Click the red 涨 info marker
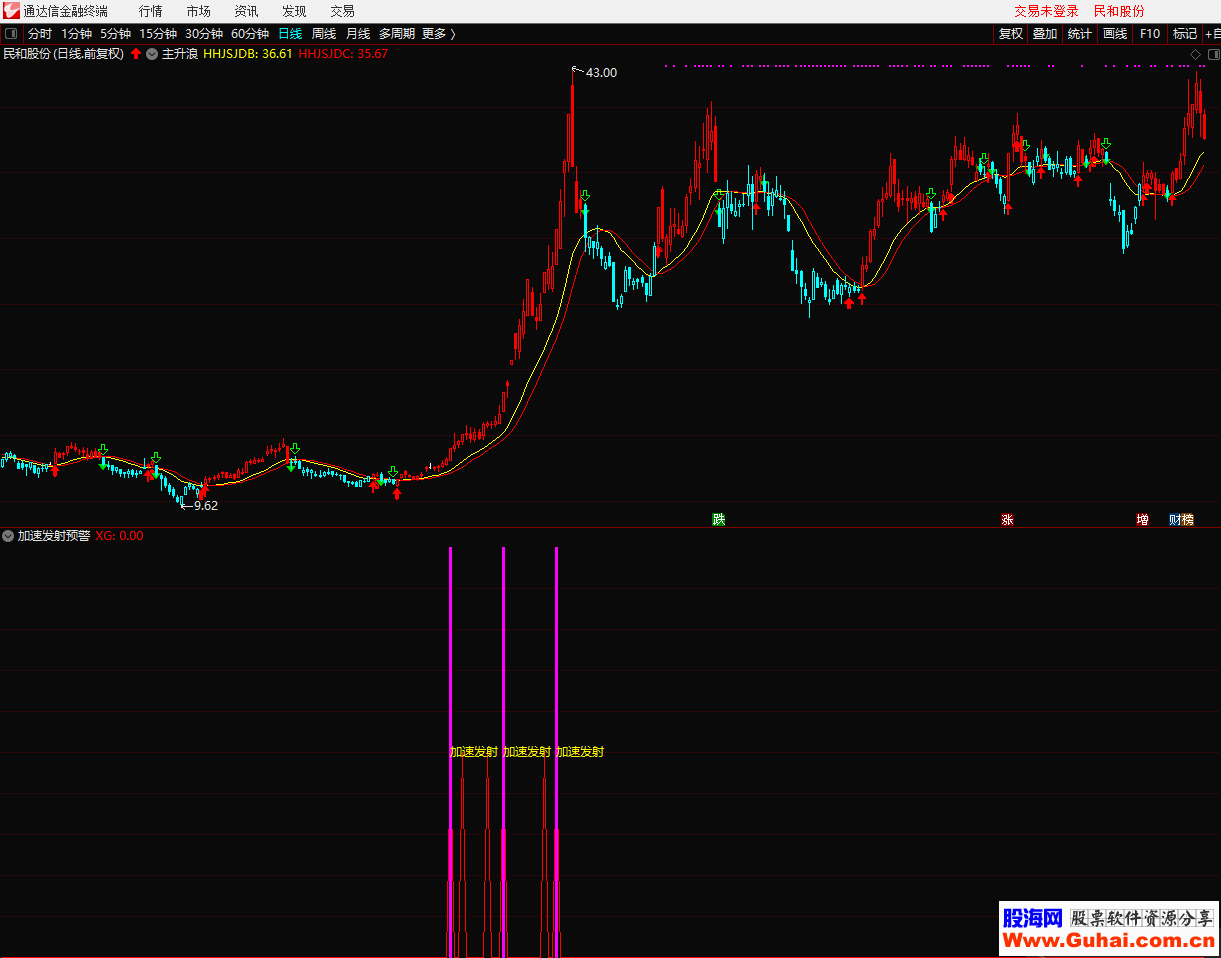Screen dimensions: 1221x958 (x=1007, y=520)
